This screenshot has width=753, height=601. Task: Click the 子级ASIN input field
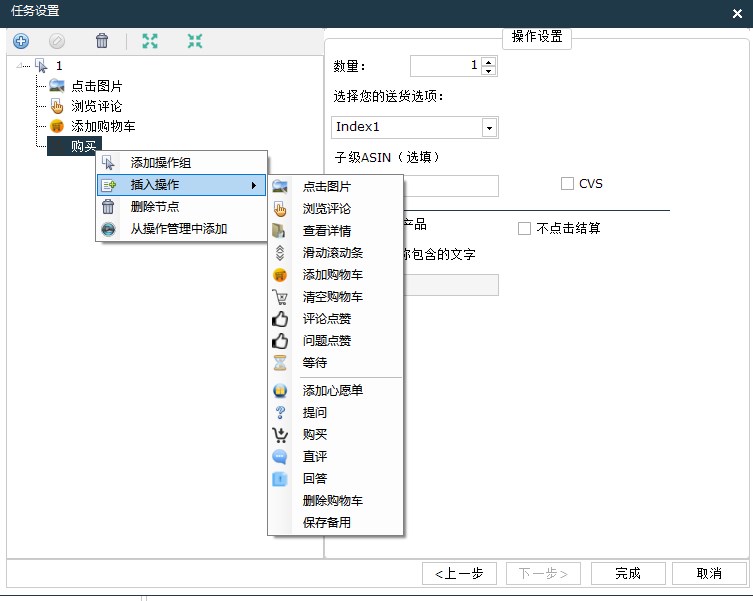tap(450, 186)
